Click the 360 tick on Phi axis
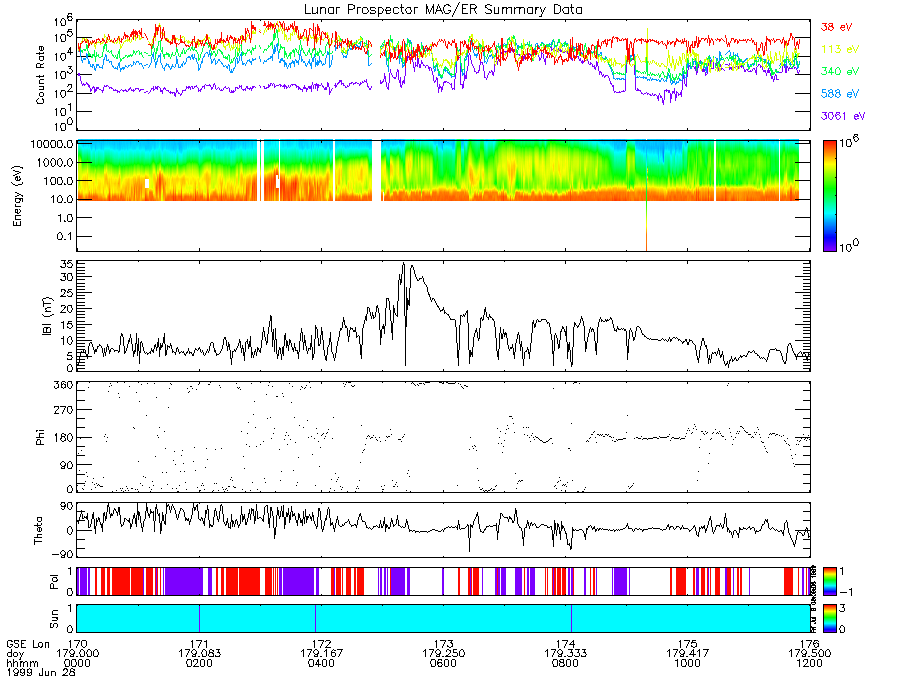Screen dimensions: 900x700 pos(64,385)
